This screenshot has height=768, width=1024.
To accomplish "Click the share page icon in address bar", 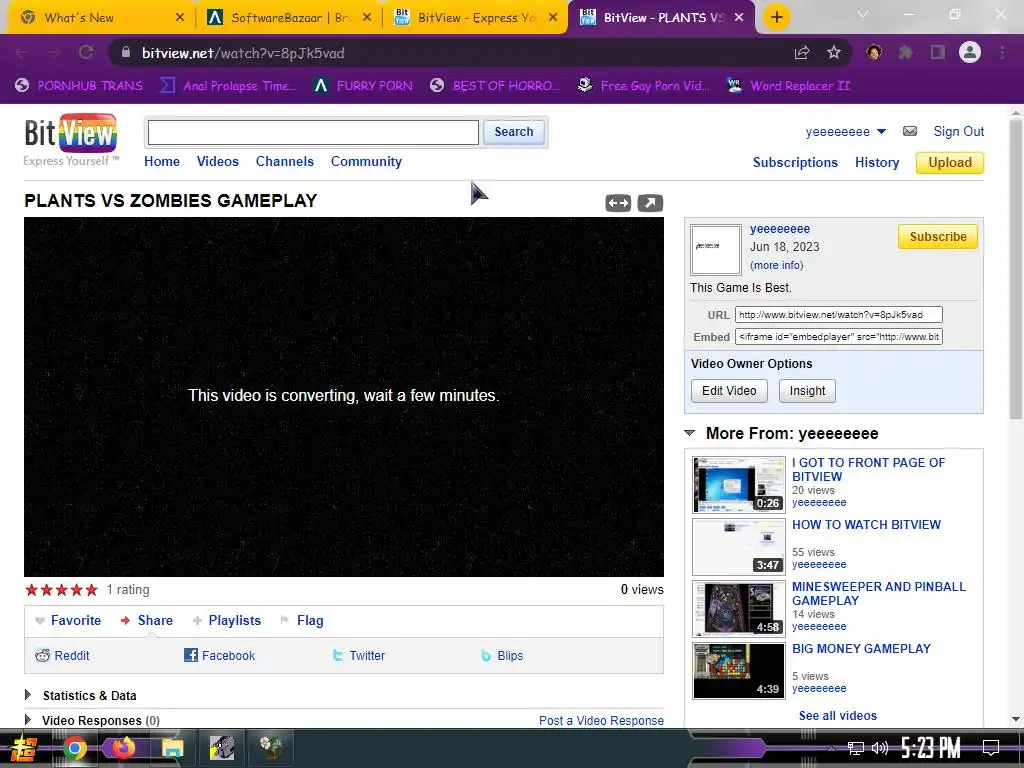I will pos(802,53).
